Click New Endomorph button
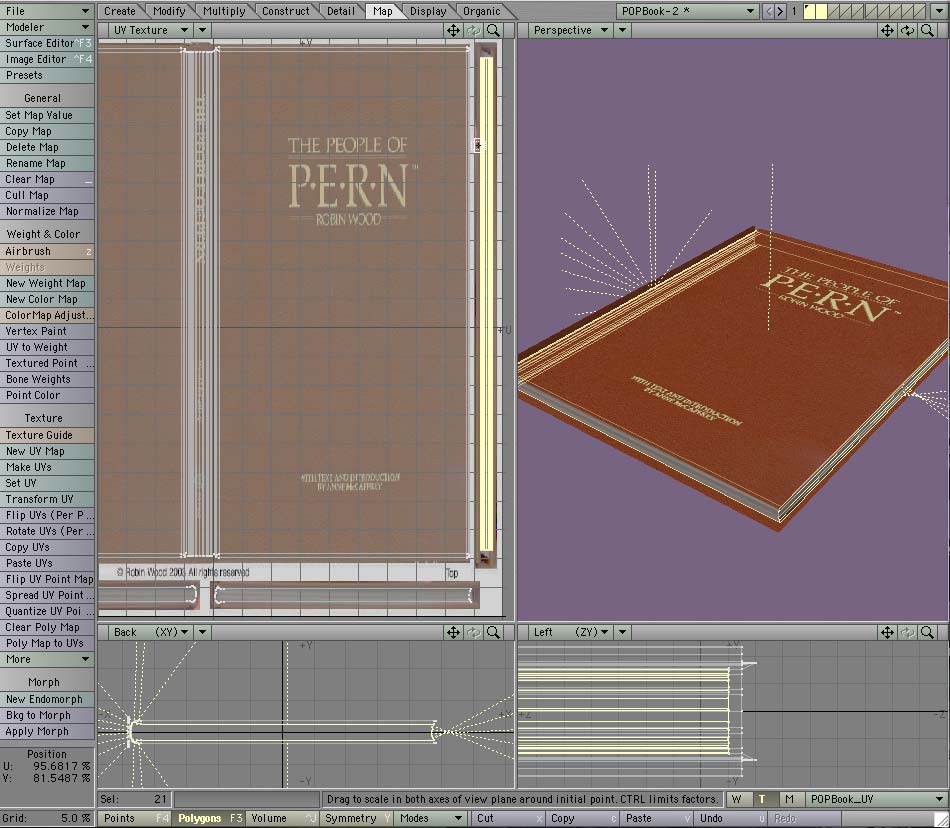Viewport: 950px width, 828px height. pyautogui.click(x=47, y=699)
